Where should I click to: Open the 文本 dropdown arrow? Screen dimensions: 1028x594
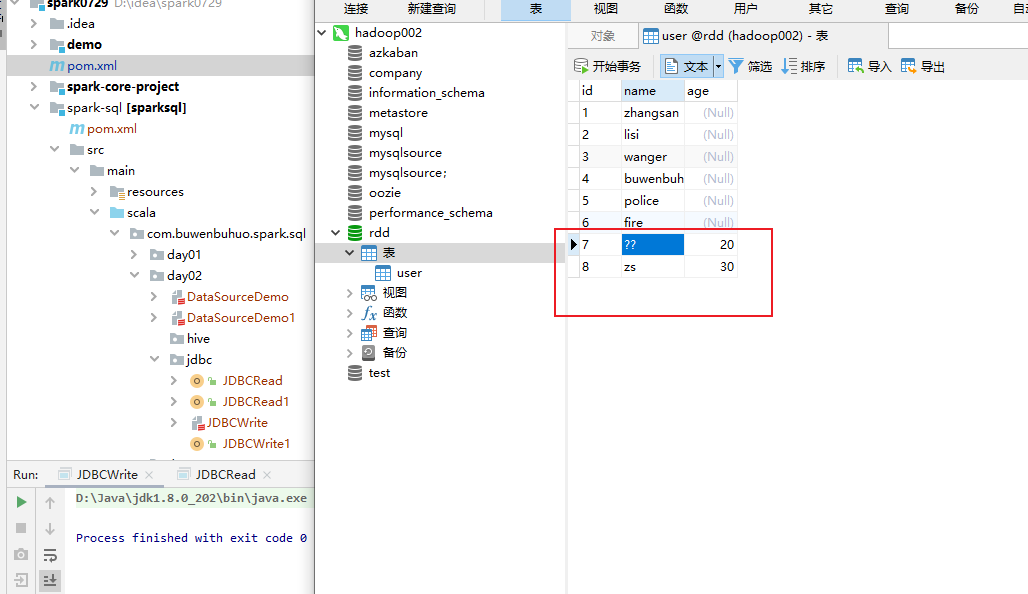(x=719, y=66)
